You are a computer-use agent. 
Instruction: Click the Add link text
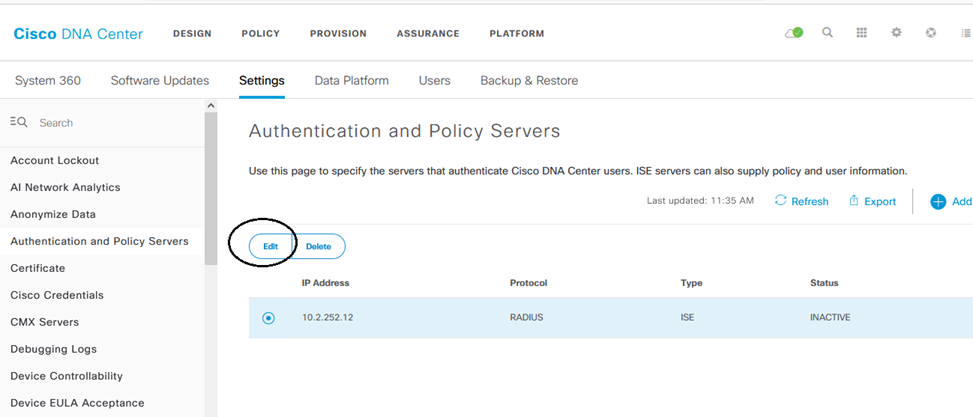(962, 202)
